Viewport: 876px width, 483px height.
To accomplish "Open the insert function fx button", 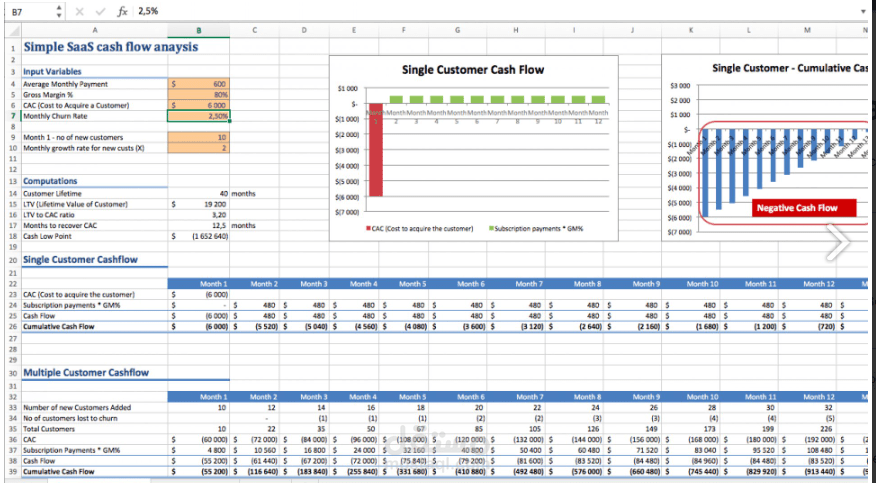I will [x=122, y=11].
